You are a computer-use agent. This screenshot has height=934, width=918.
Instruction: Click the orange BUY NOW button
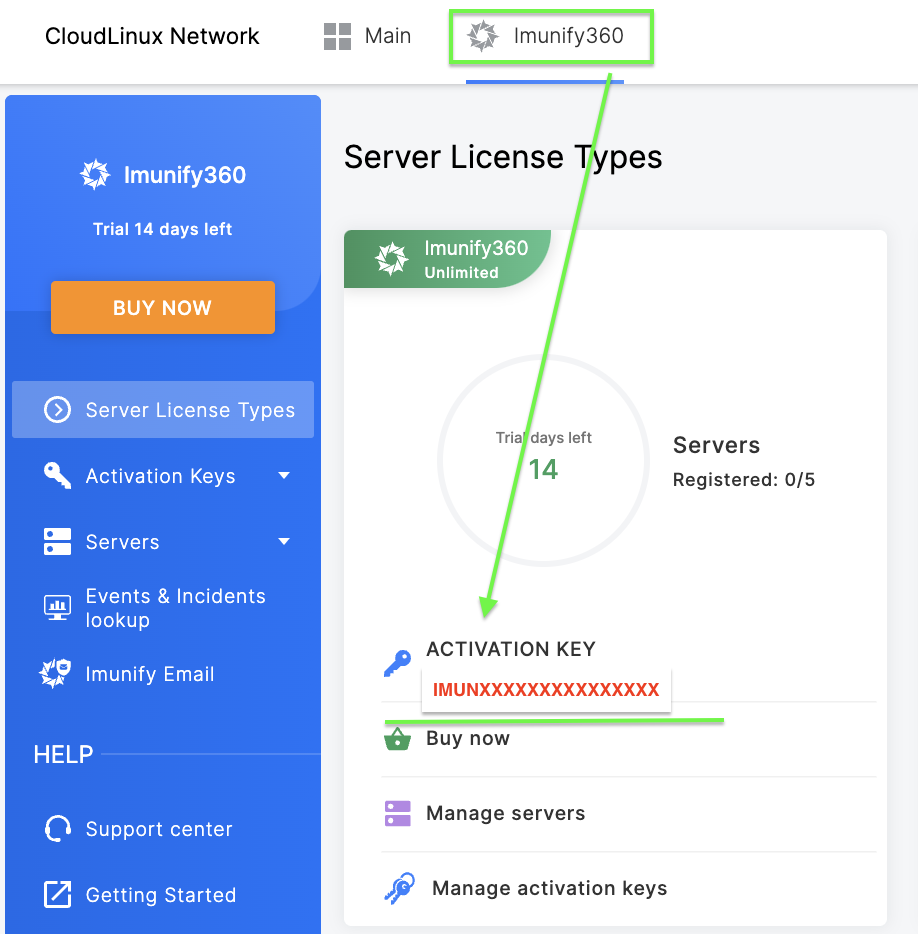[x=163, y=307]
